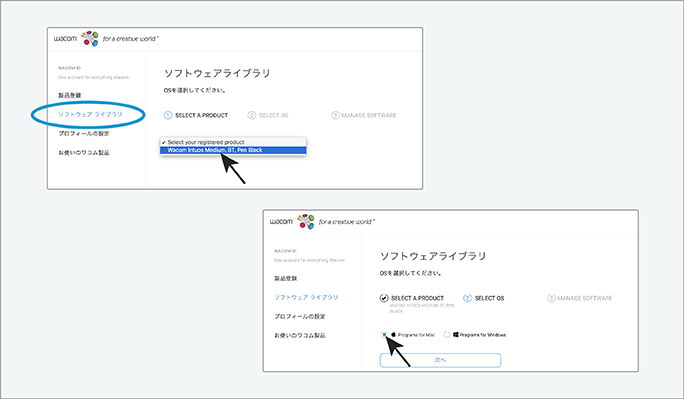
Task: Open ソフトウェア ライブラリ in the product-dropdown window sidebar
Action: tap(90, 114)
